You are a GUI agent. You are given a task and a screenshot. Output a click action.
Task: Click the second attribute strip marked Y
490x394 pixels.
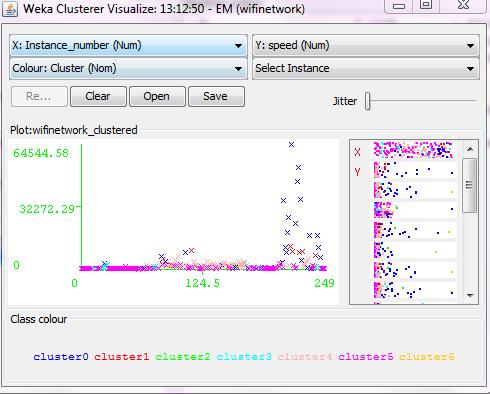click(x=413, y=170)
